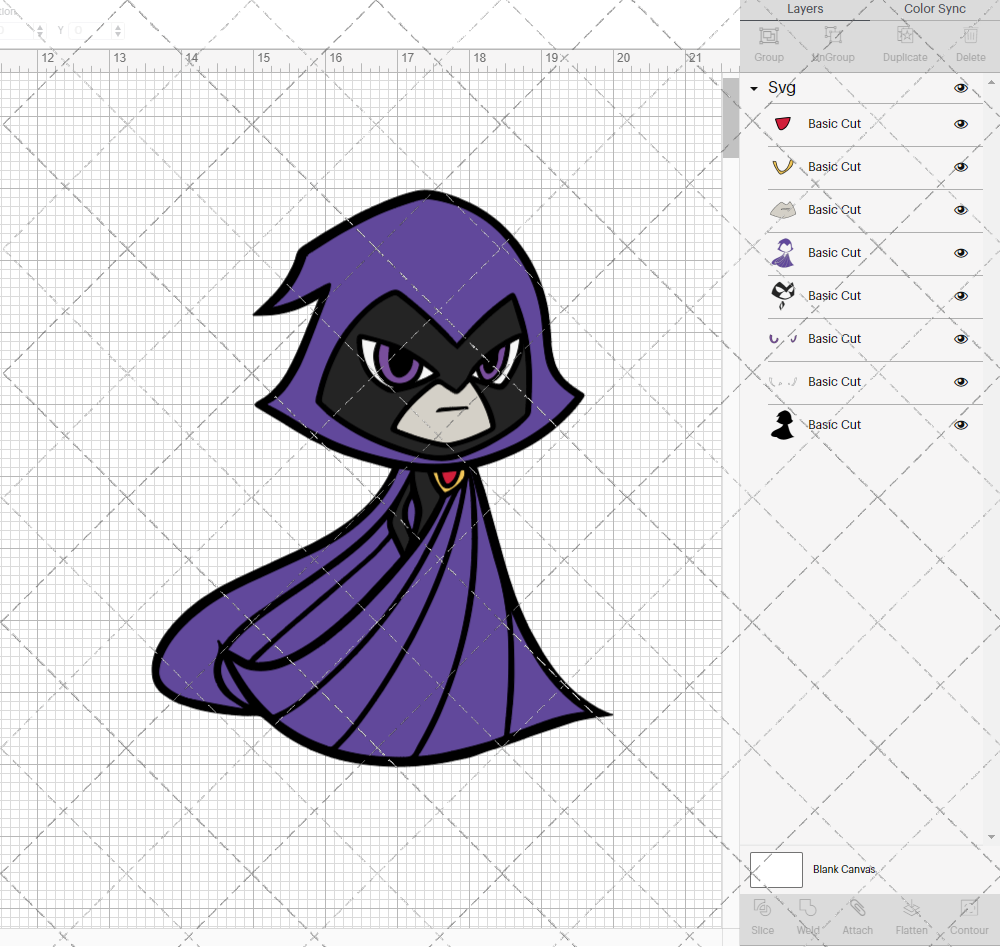Click the Svg group name
1000x947 pixels.
[x=781, y=87]
